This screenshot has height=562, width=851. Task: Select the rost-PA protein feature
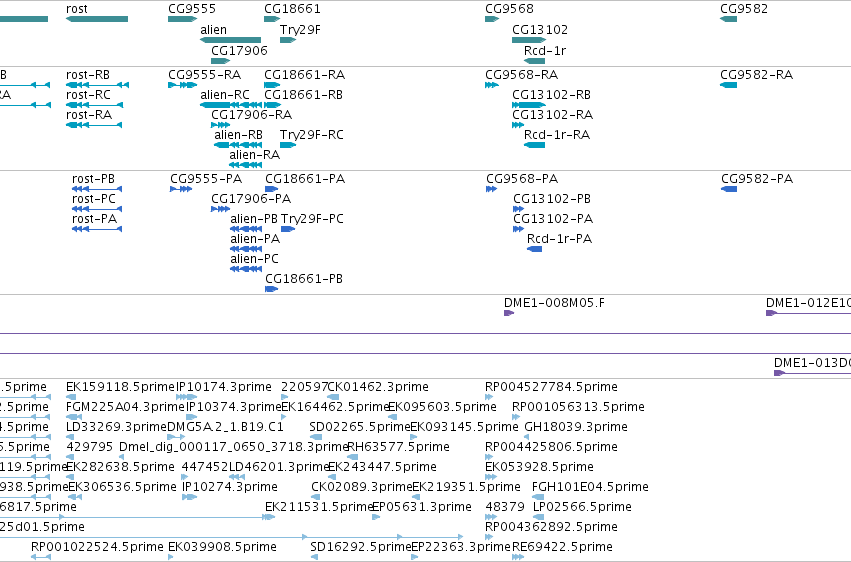pyautogui.click(x=94, y=219)
